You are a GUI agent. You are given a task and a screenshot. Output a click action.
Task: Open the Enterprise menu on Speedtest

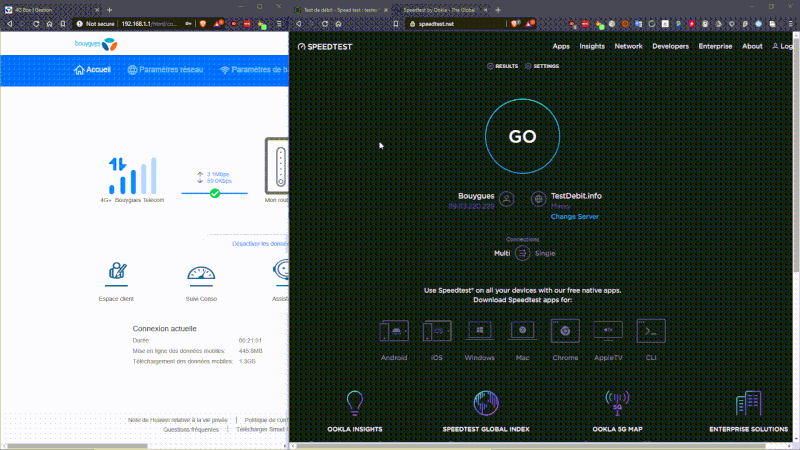pyautogui.click(x=715, y=46)
